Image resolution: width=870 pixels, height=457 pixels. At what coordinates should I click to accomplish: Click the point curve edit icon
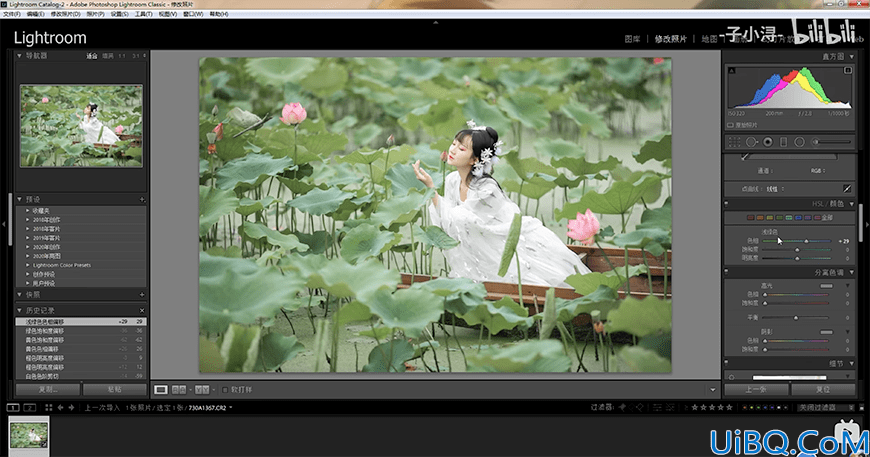847,189
